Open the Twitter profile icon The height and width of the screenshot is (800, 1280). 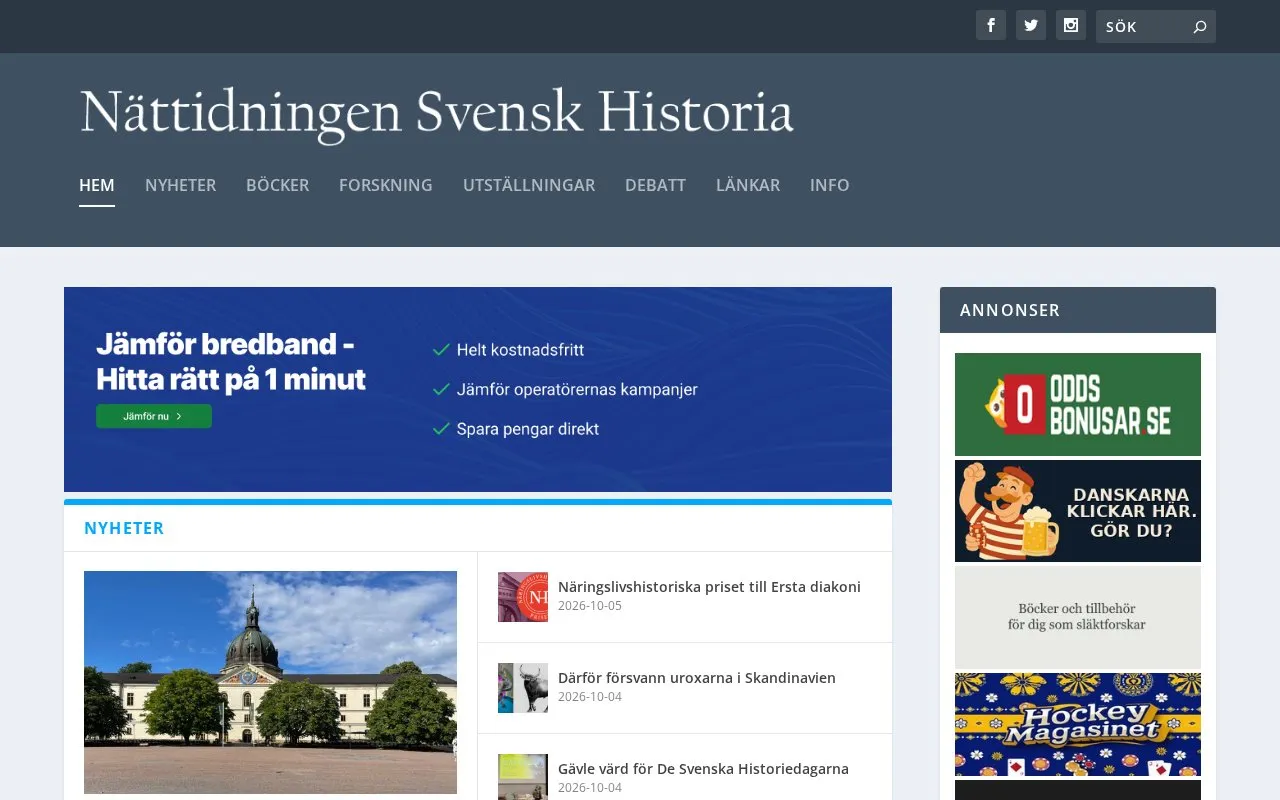(x=1031, y=26)
